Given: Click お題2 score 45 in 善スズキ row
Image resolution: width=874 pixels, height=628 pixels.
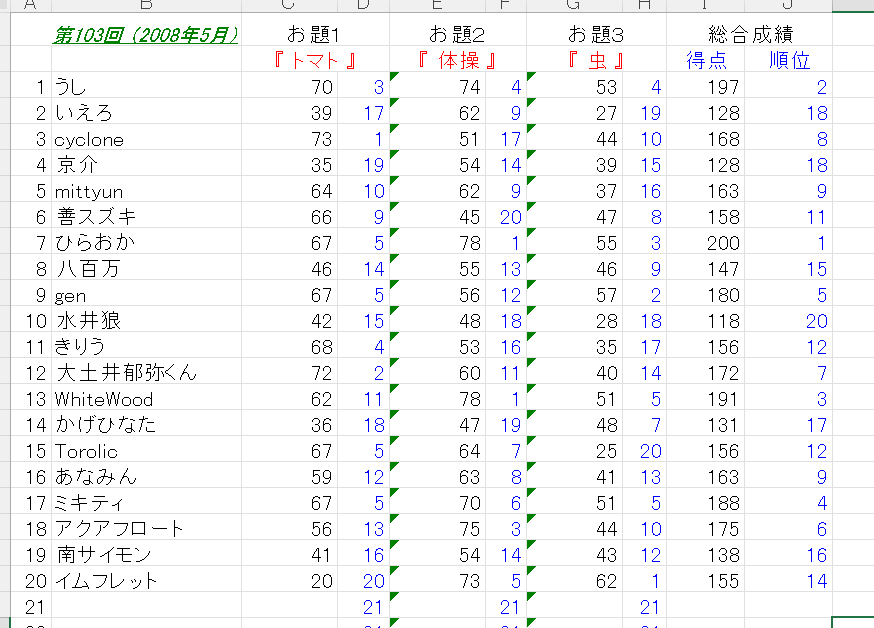Looking at the screenshot, I should click(438, 217).
